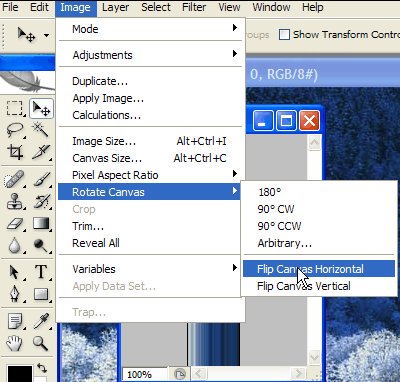Rotate canvas 90° CCW
Image resolution: width=400 pixels, height=382 pixels.
coord(319,226)
